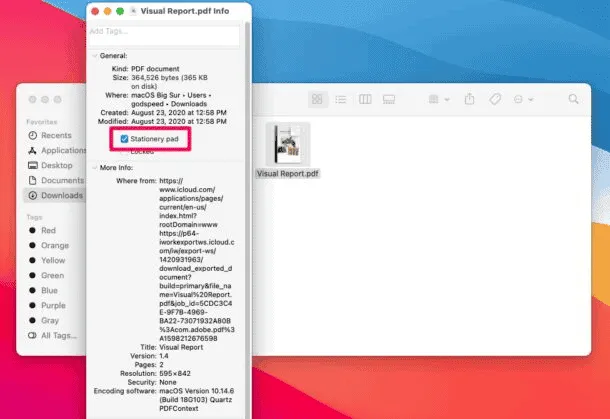Collapse the More Info section
The height and width of the screenshot is (419, 610).
pyautogui.click(x=93, y=166)
